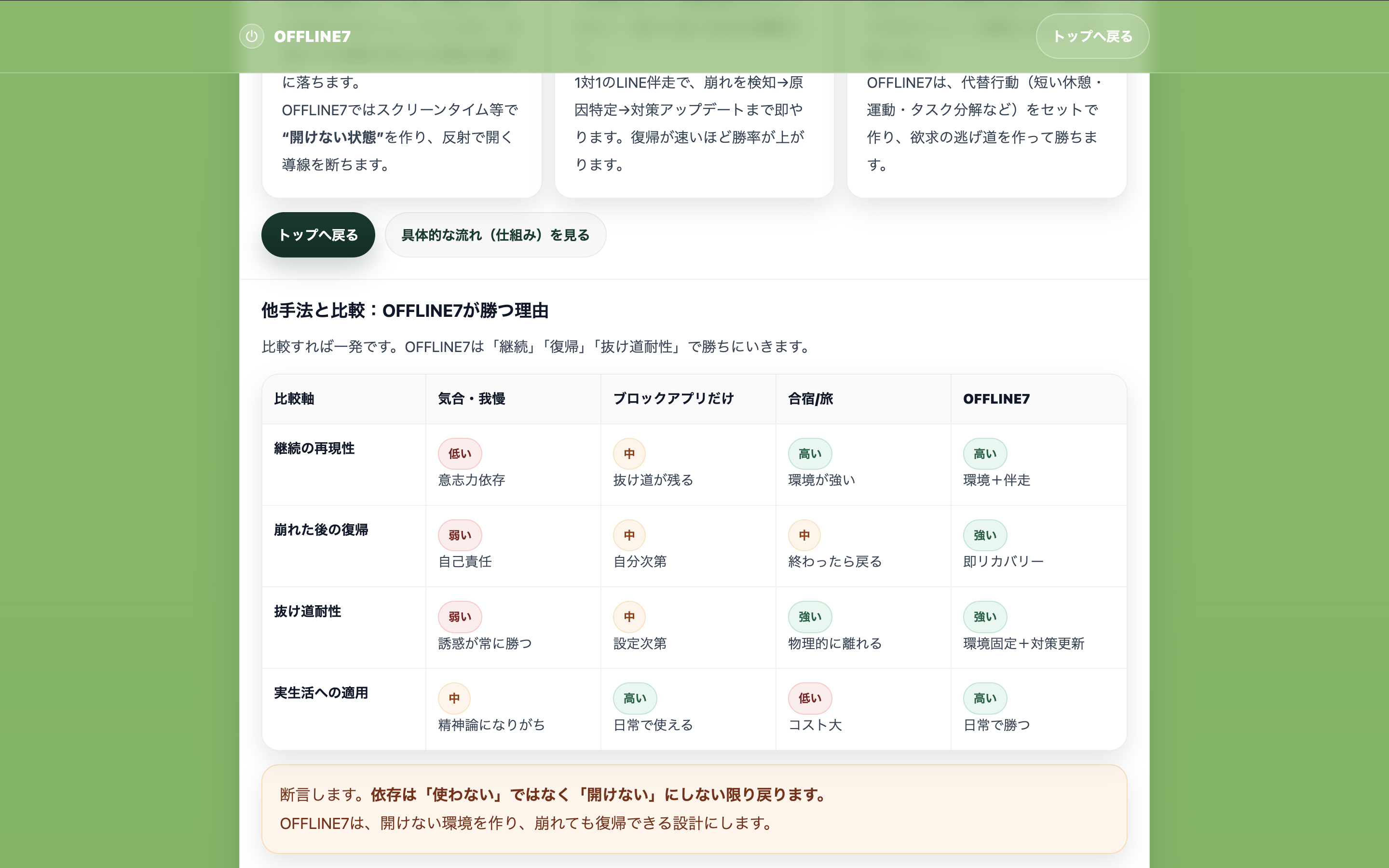
Task: Click the row label 抜け道耐性
Action: 307,611
